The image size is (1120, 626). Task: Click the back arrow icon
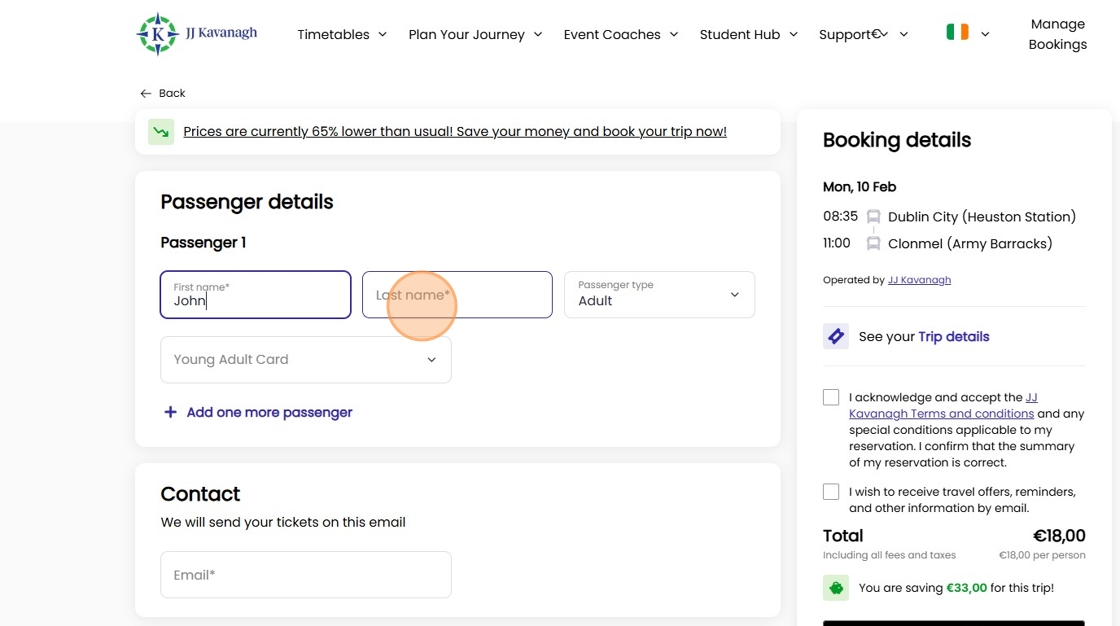(146, 93)
